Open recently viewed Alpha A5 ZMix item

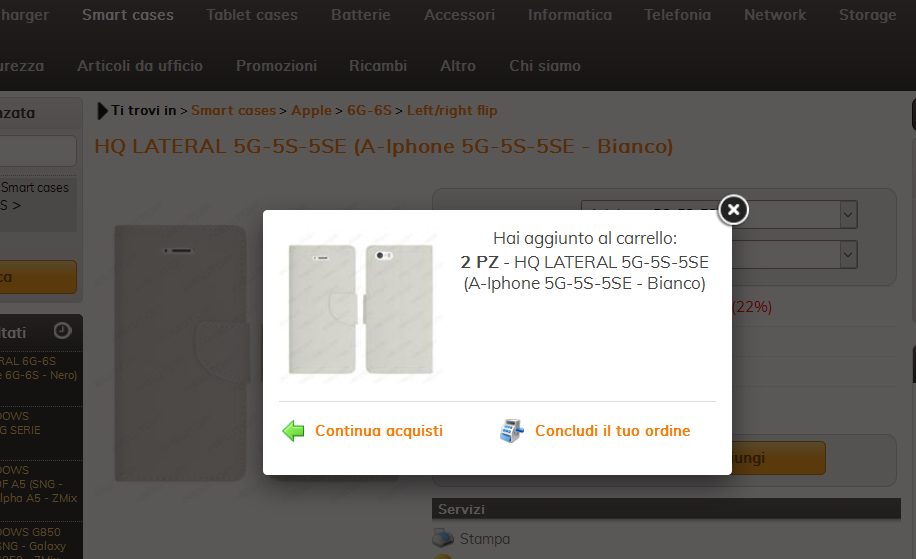point(39,484)
